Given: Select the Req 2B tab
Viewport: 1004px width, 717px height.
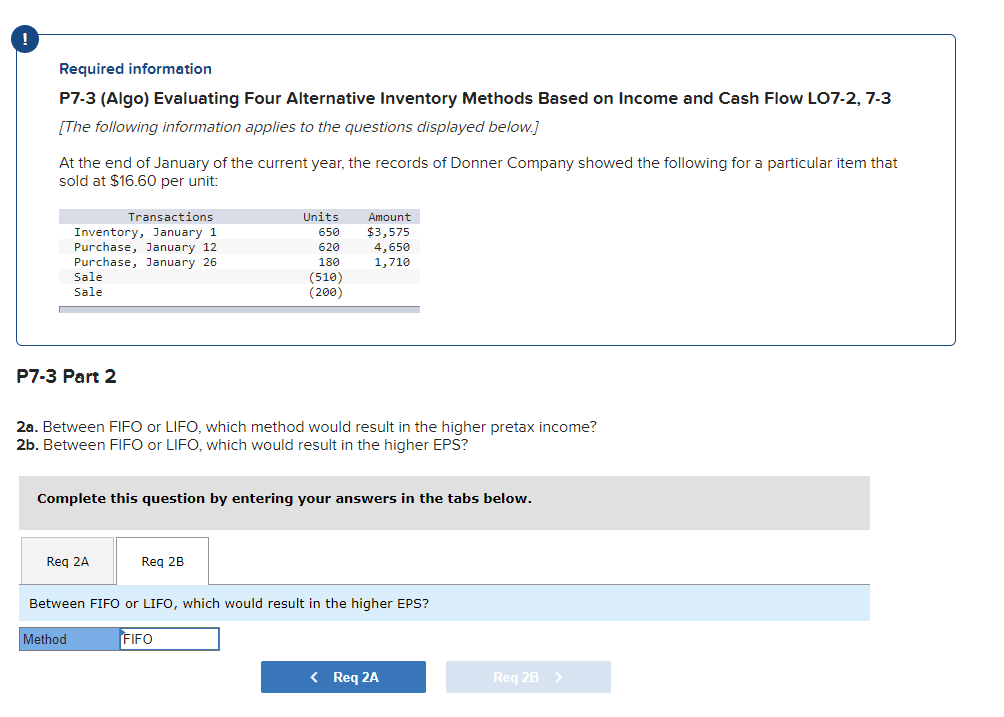Looking at the screenshot, I should tap(162, 561).
